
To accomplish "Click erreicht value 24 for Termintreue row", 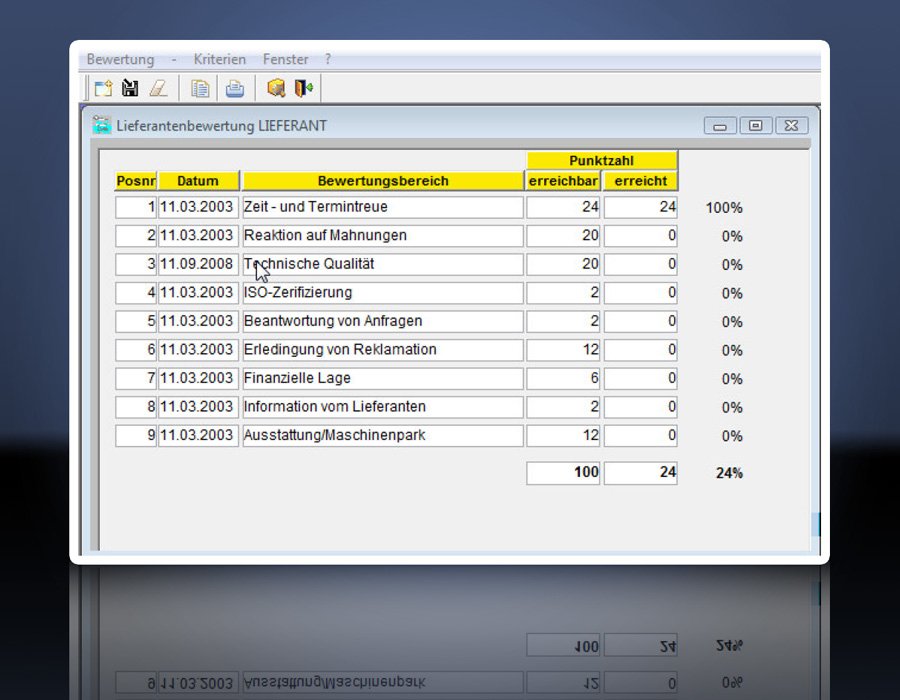I will 641,207.
